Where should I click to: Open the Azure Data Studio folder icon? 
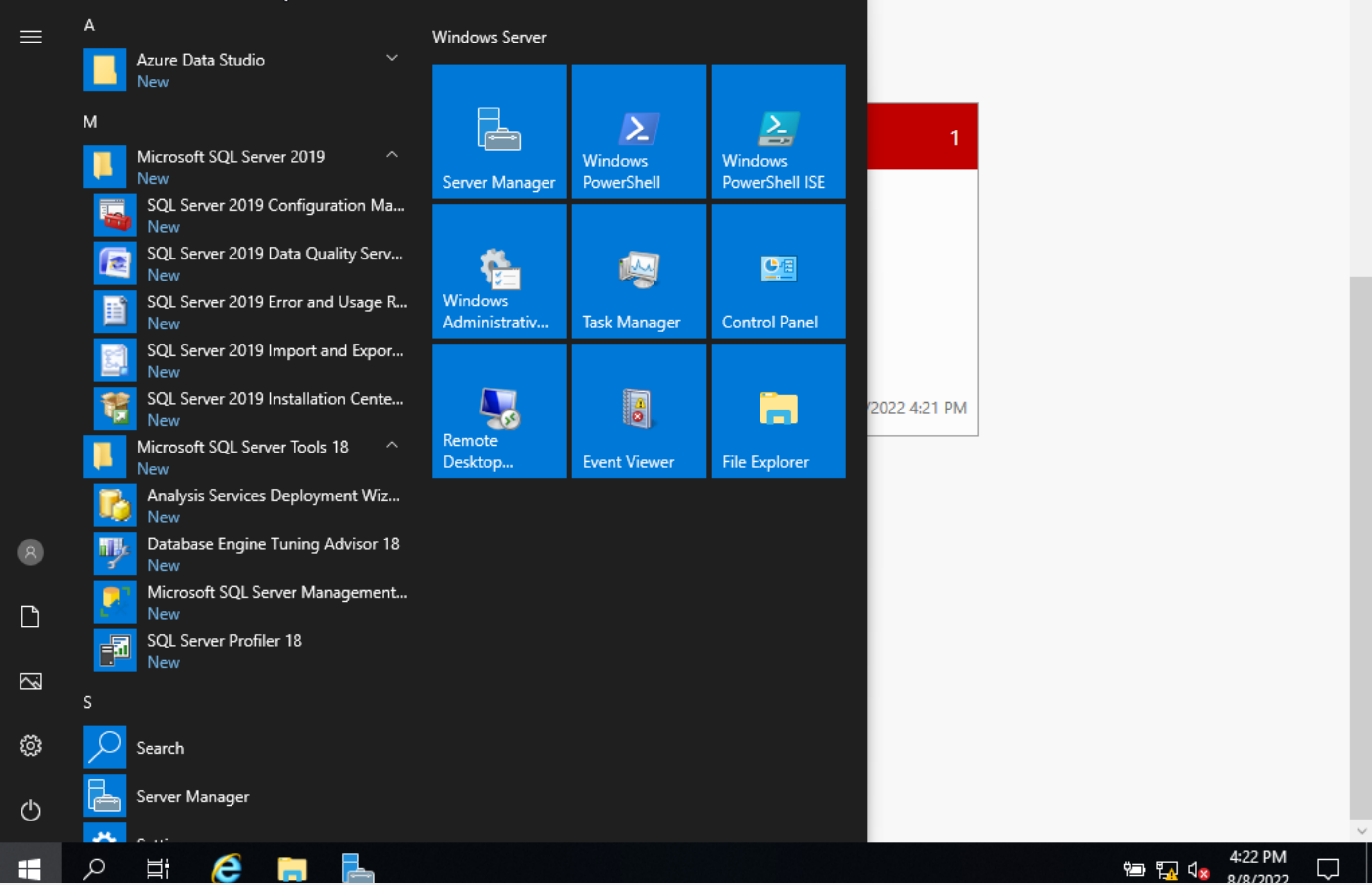[x=104, y=69]
